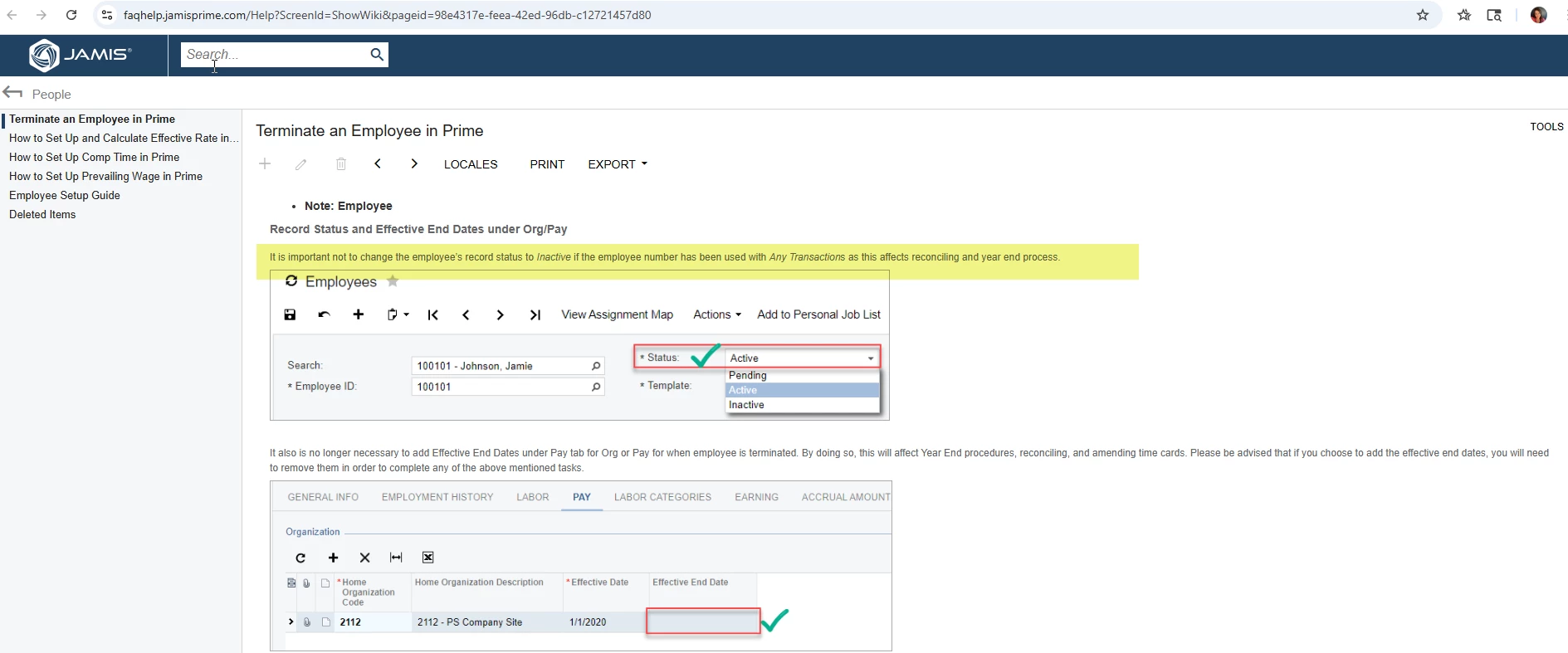Click the Terminate an Employee in Prime heading
The width and height of the screenshot is (1568, 653).
click(369, 131)
